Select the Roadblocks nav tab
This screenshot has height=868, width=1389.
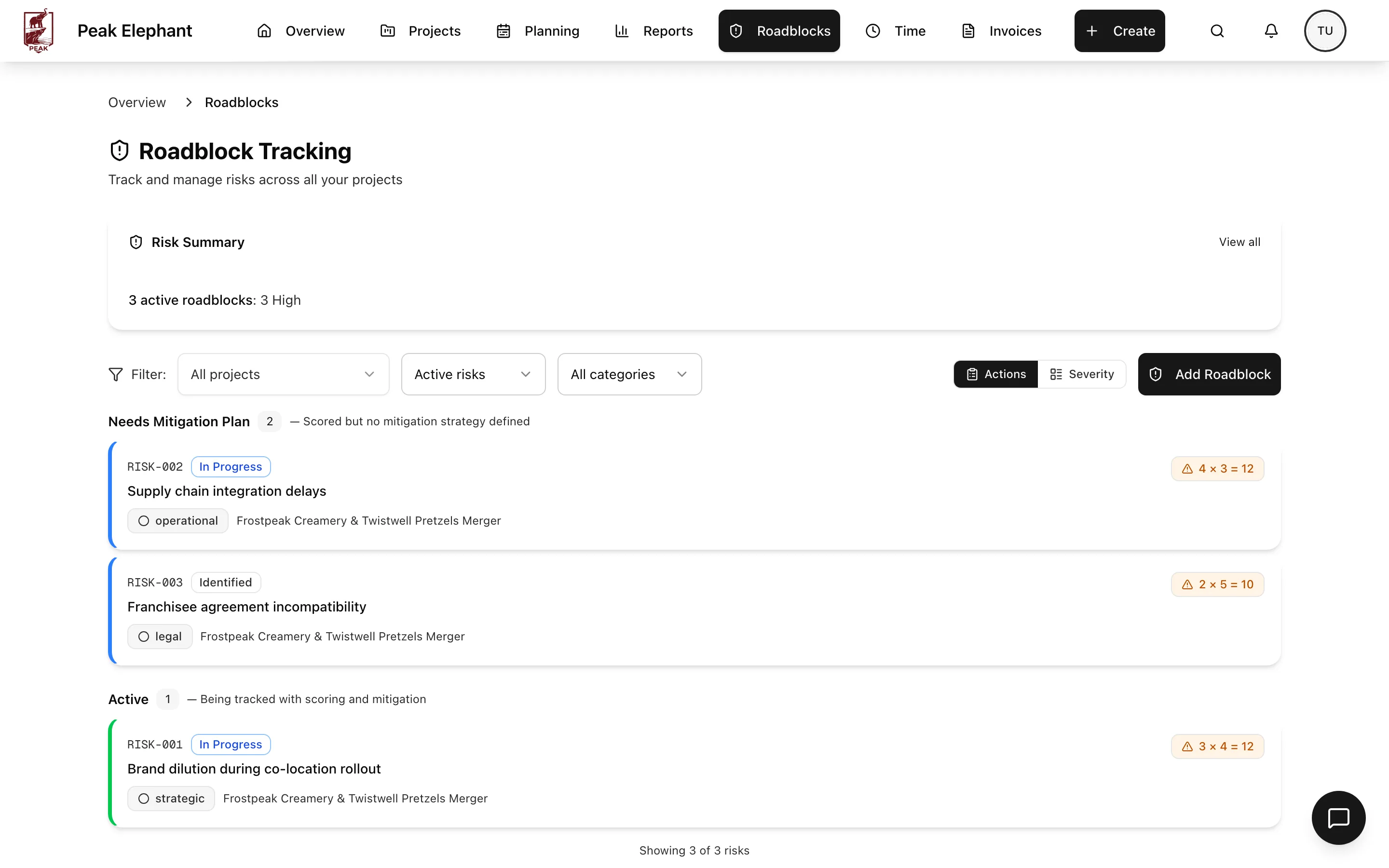(779, 31)
